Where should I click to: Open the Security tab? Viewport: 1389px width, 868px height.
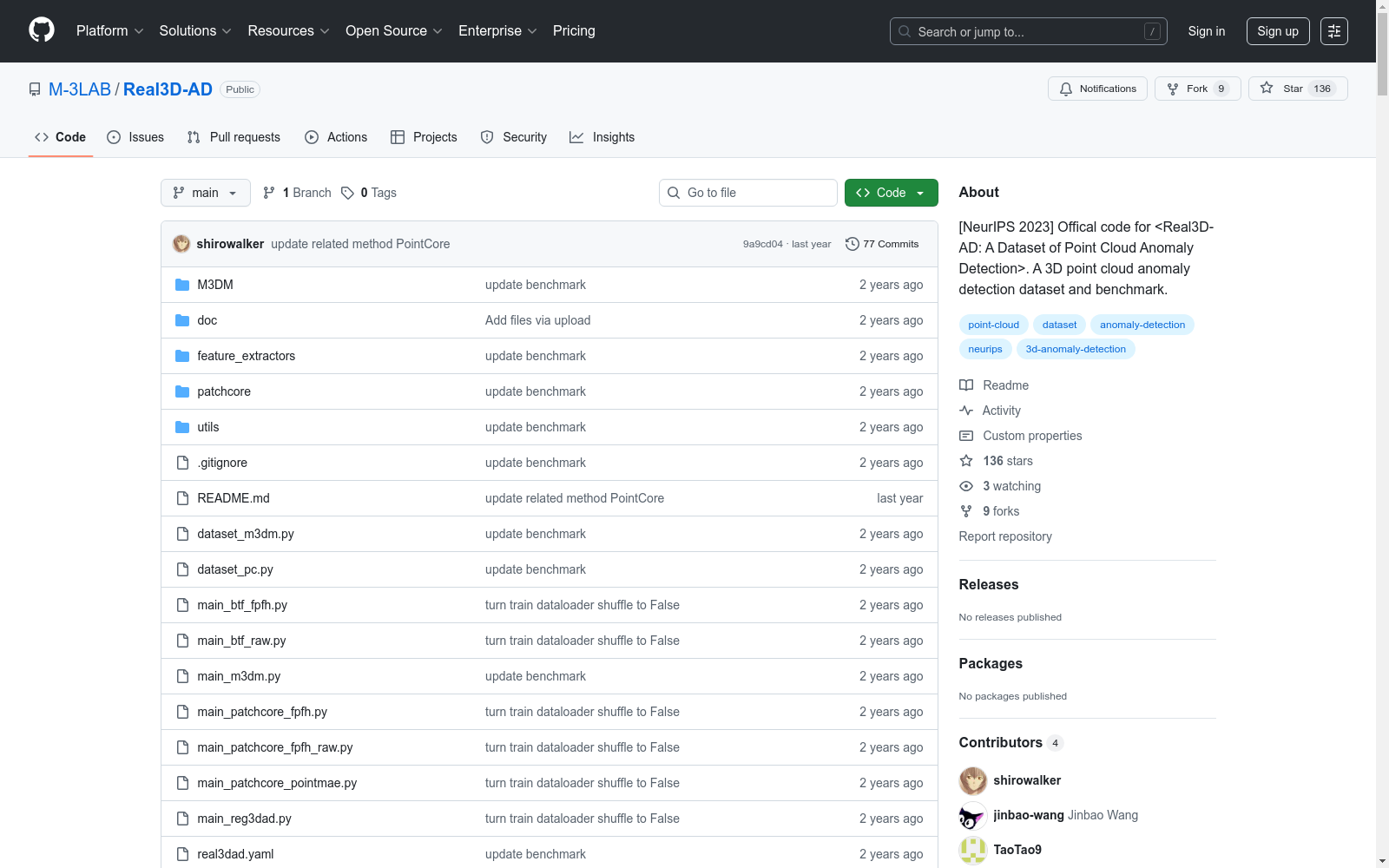[514, 137]
